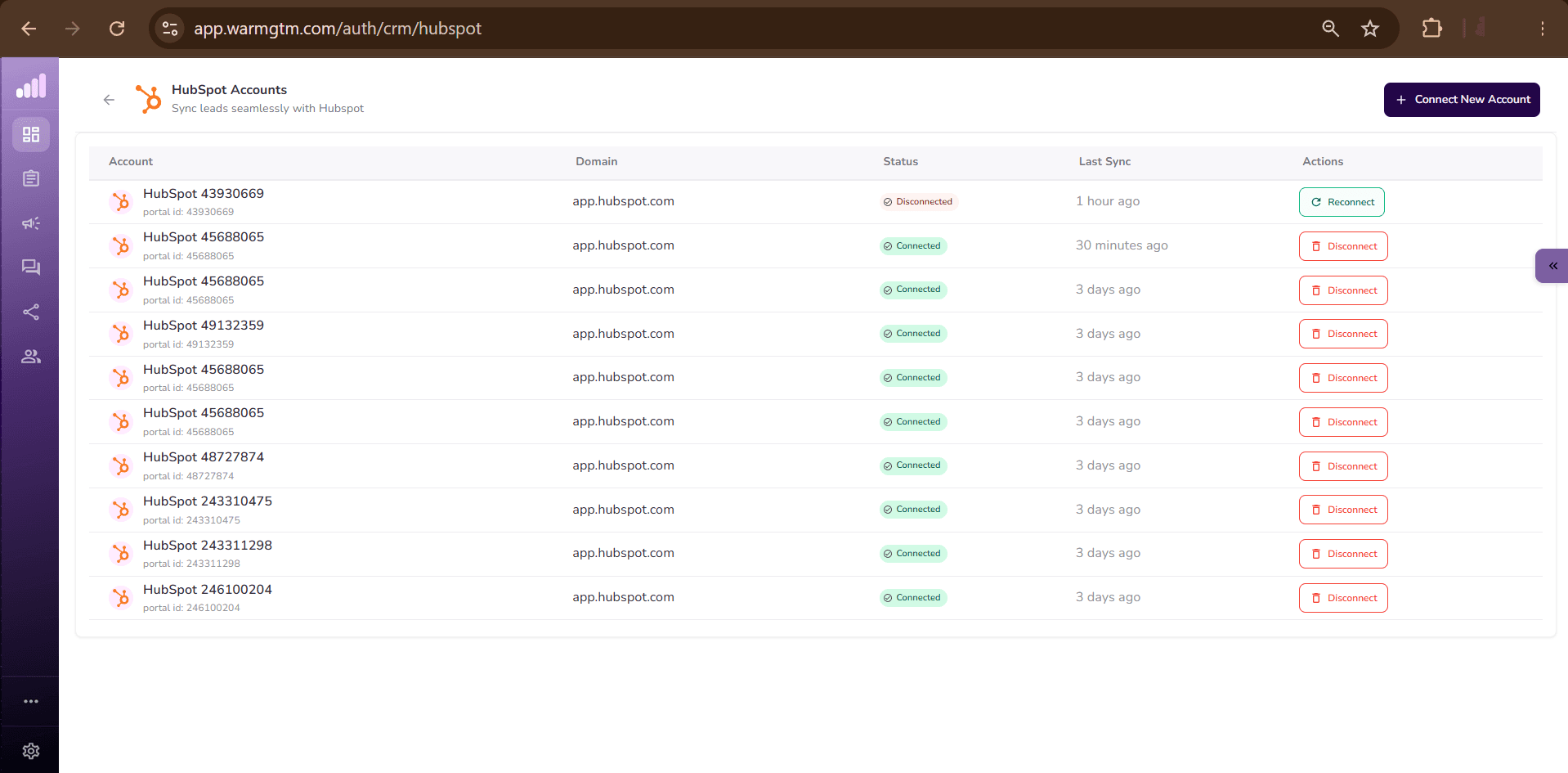The height and width of the screenshot is (773, 1568).
Task: Click HubSpot icon of row 243310475
Action: click(121, 510)
